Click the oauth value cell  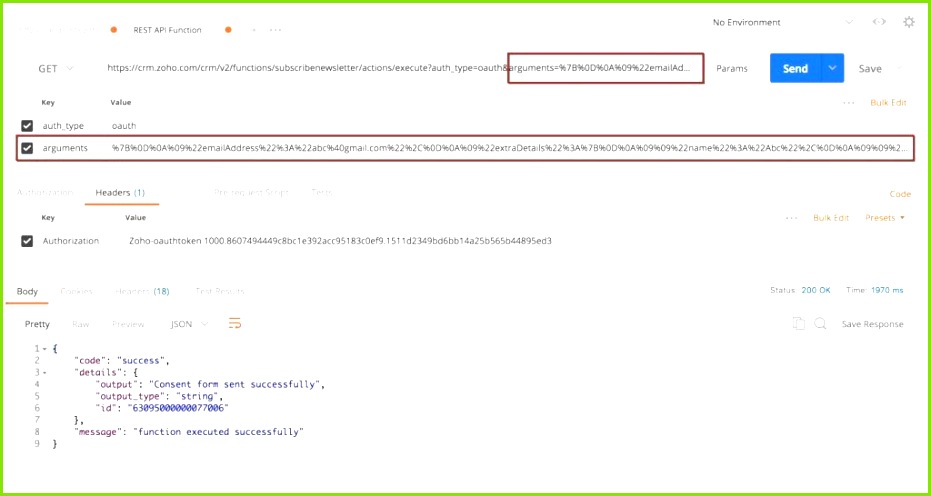pyautogui.click(x=124, y=126)
